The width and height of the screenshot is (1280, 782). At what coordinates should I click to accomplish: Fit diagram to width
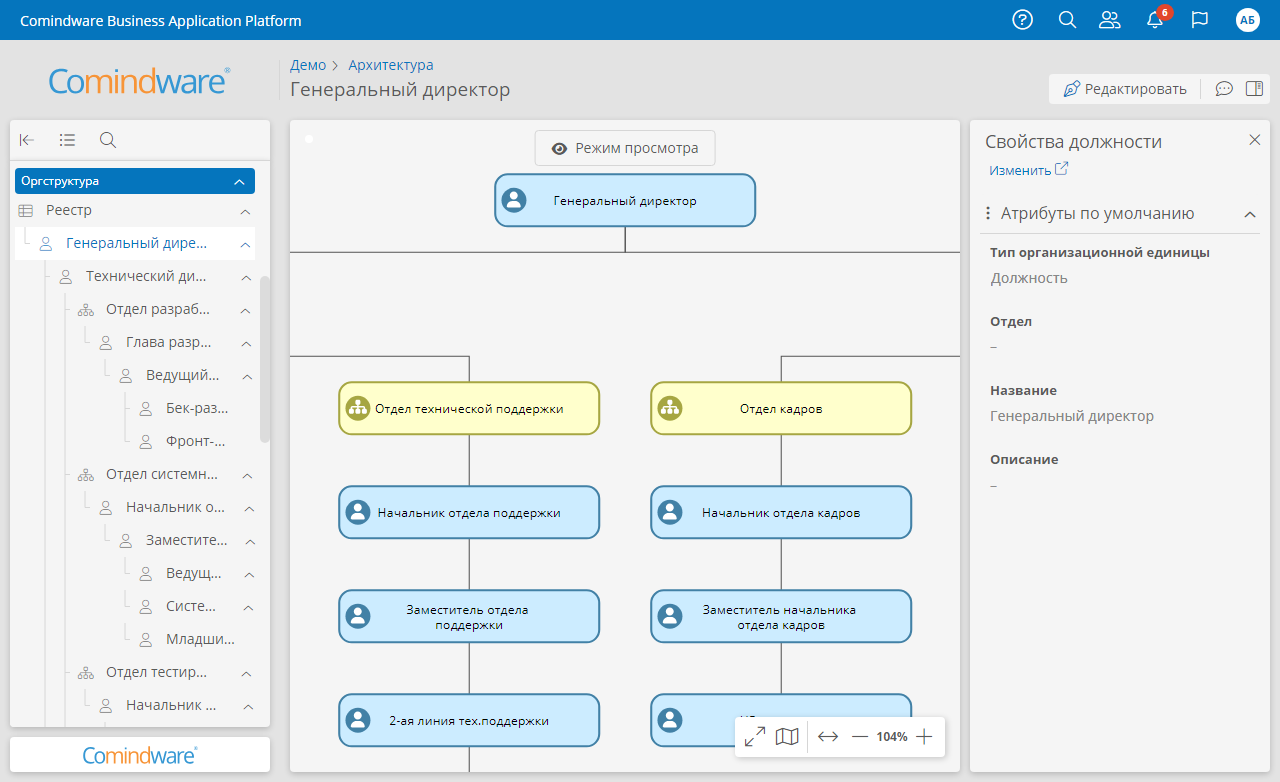[828, 737]
